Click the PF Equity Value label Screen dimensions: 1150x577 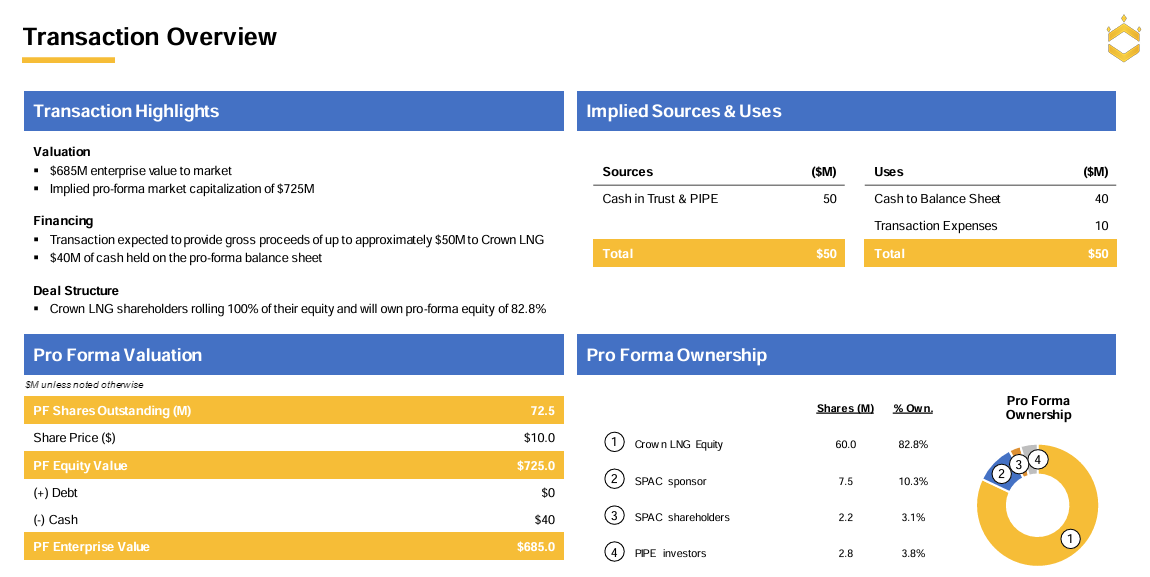pos(80,466)
